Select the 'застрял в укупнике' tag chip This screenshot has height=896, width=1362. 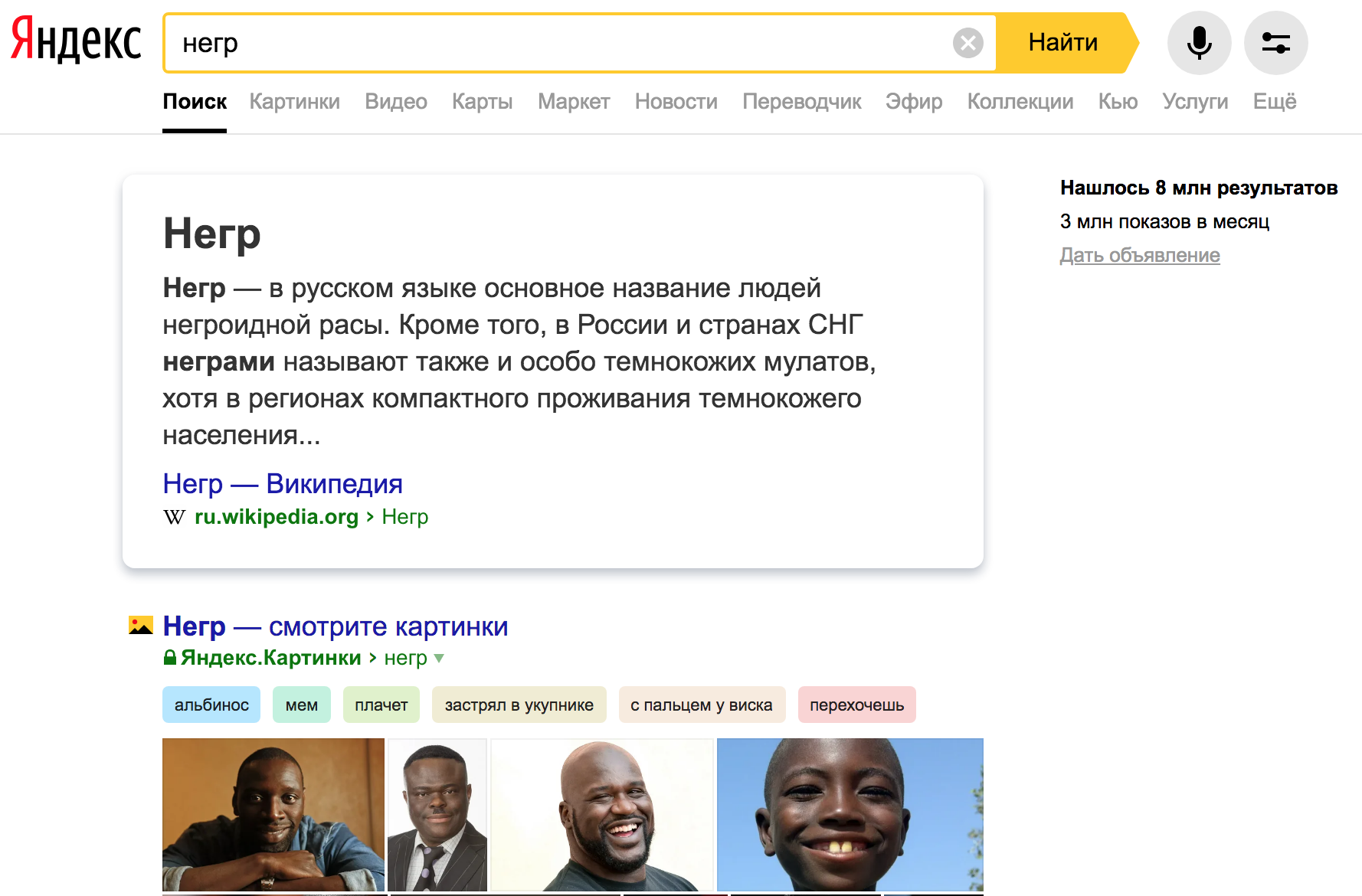coord(519,705)
